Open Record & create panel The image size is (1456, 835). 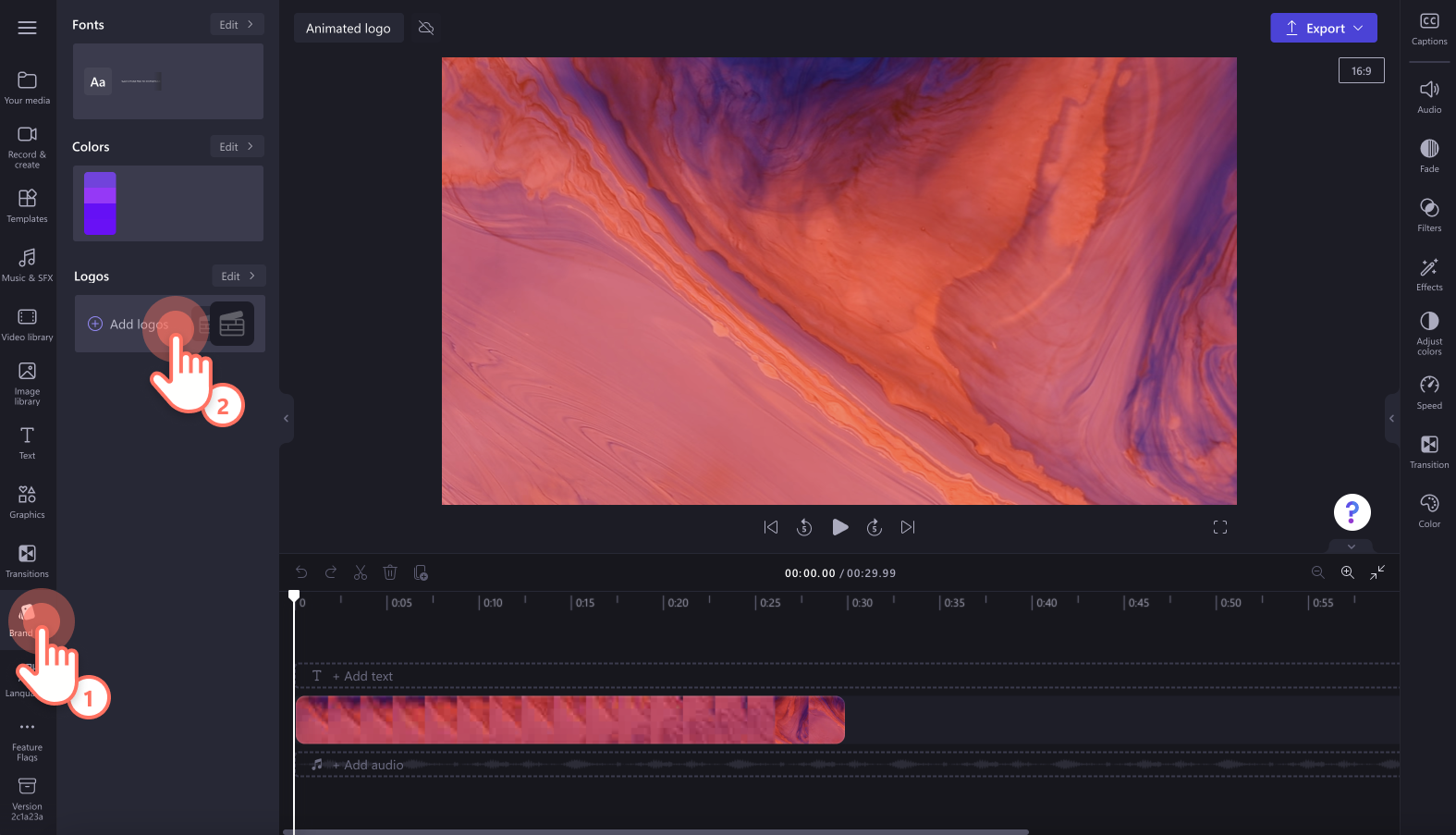click(x=28, y=147)
